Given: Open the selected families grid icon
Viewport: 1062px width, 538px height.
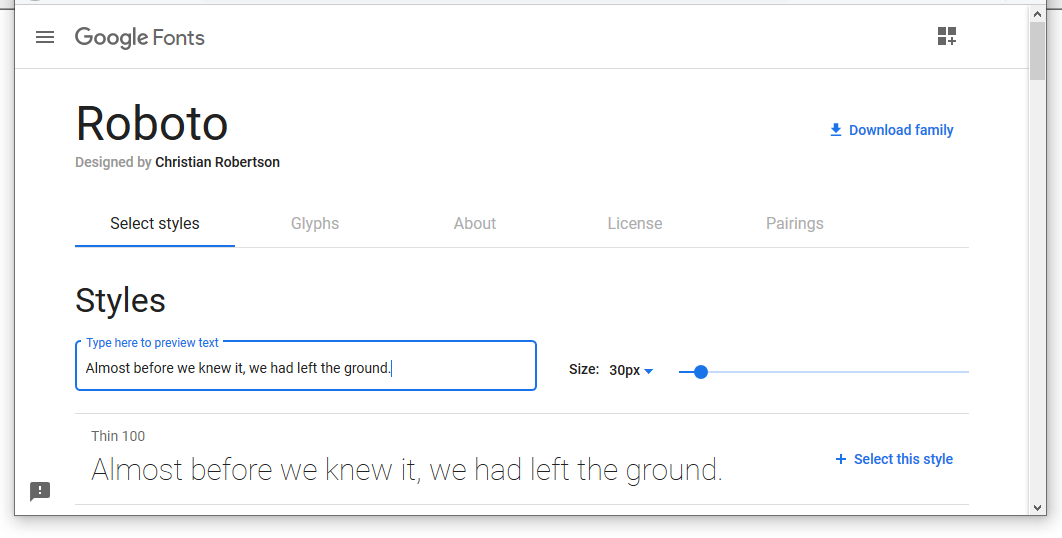Looking at the screenshot, I should (x=946, y=38).
